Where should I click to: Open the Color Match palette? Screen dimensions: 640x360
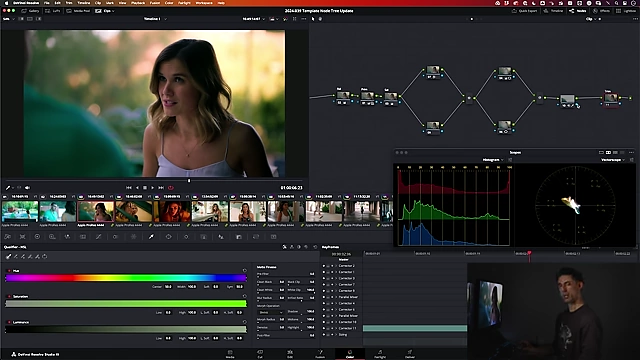coord(22,237)
